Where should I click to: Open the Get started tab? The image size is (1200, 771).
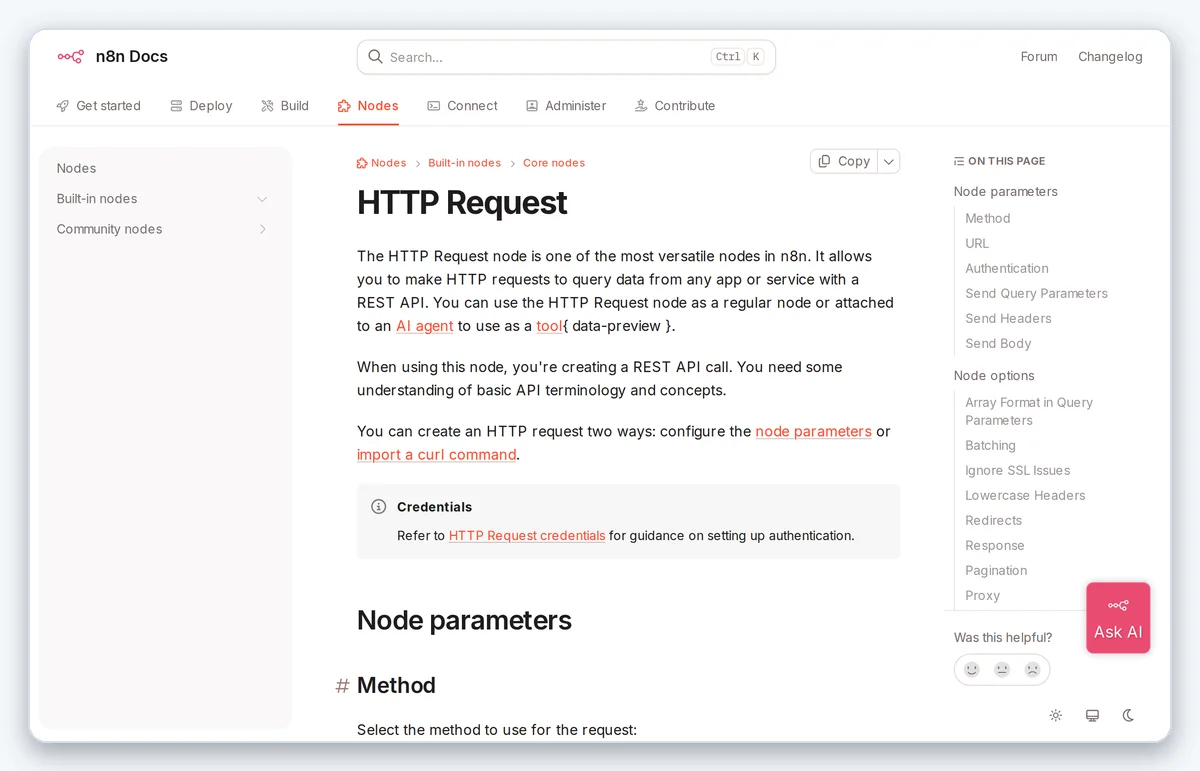click(x=99, y=106)
